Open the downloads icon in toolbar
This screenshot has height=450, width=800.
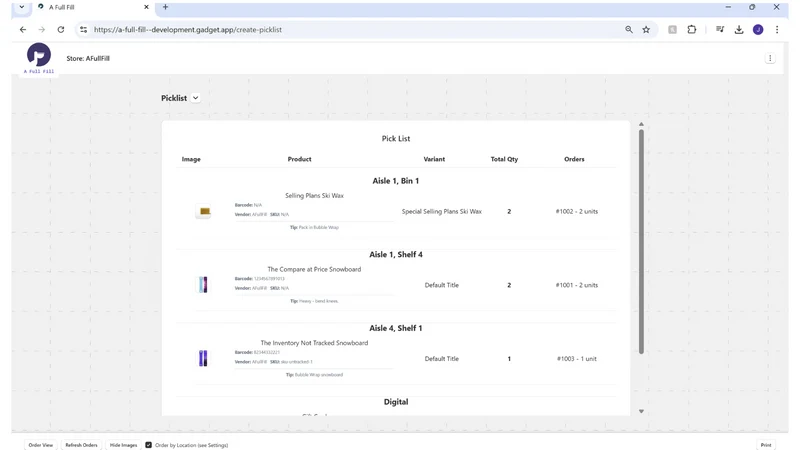click(x=739, y=30)
